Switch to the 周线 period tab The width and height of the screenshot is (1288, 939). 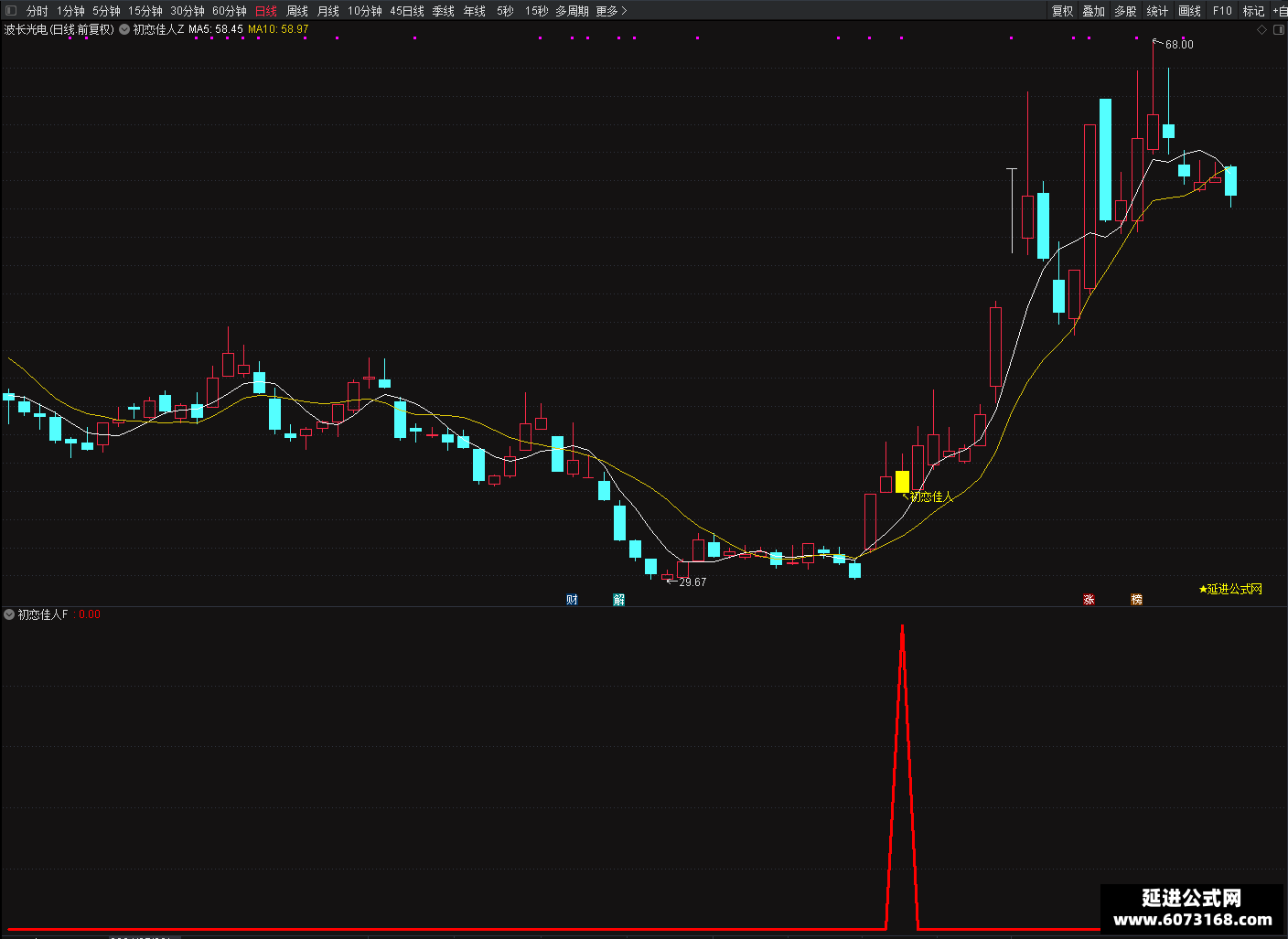(x=297, y=11)
